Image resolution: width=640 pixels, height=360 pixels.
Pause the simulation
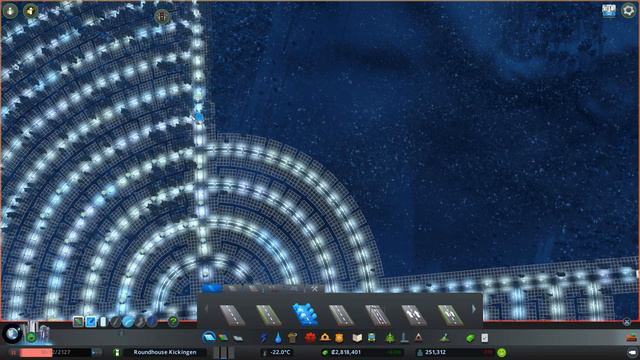click(x=13, y=352)
